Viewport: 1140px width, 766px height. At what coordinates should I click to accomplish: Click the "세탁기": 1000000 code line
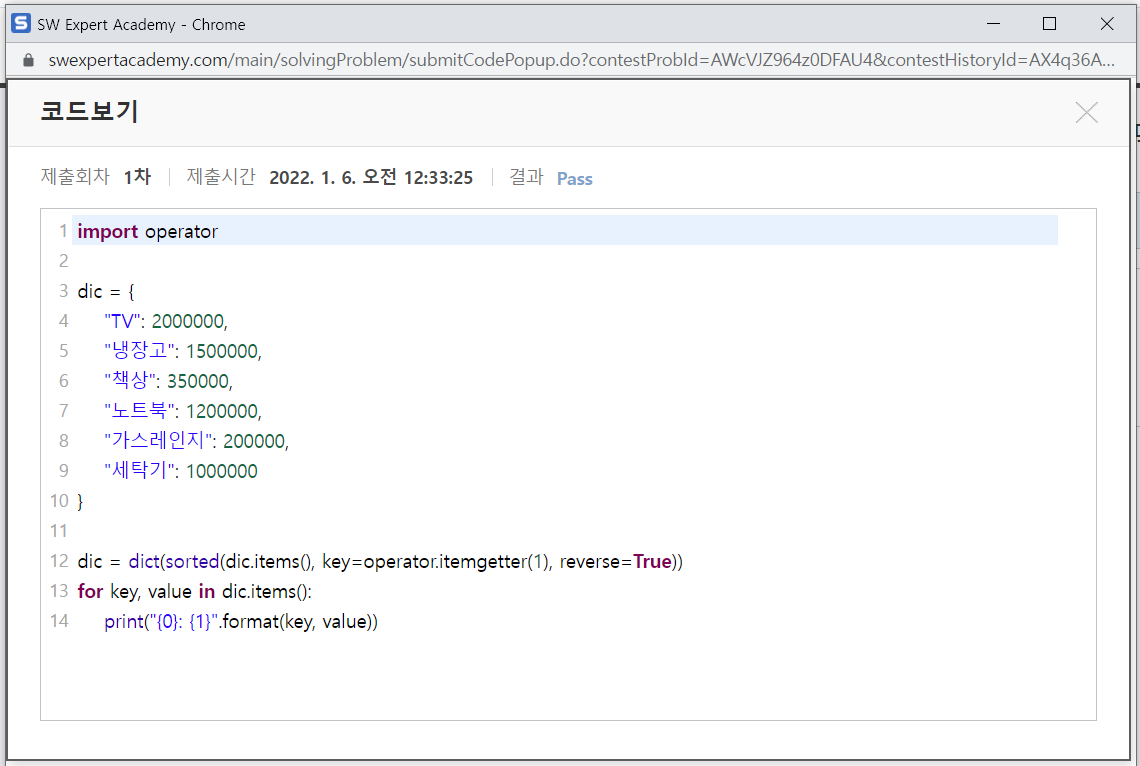[x=180, y=471]
